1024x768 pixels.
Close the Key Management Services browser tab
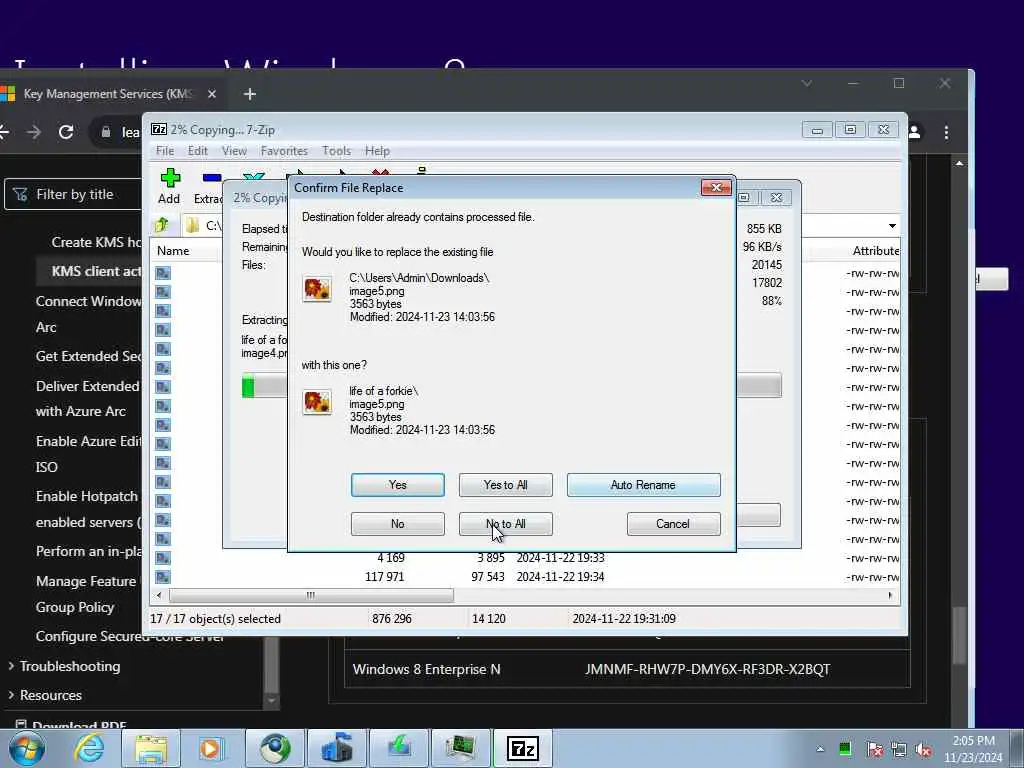212,94
